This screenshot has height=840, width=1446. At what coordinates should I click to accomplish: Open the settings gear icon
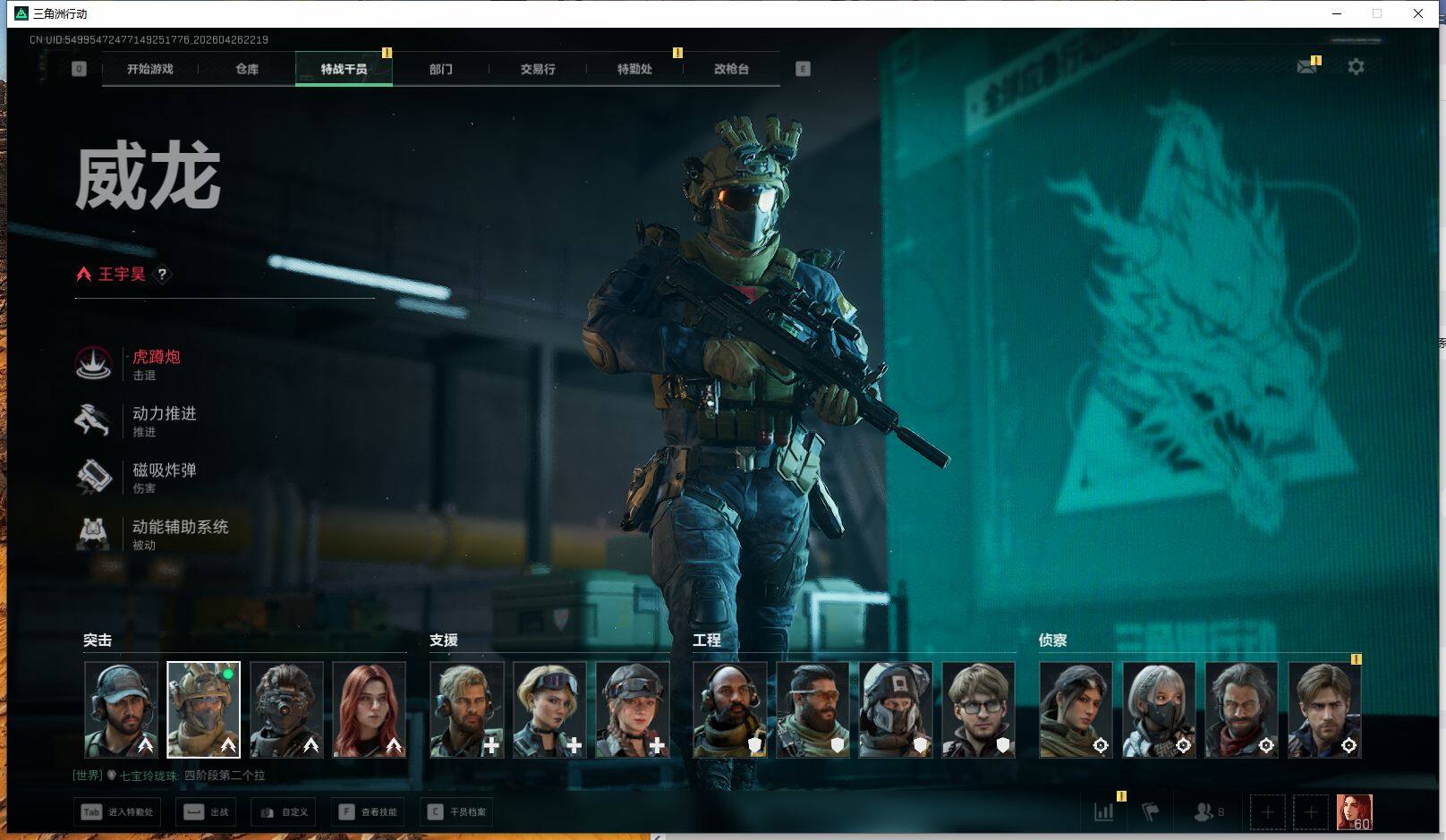[1356, 67]
